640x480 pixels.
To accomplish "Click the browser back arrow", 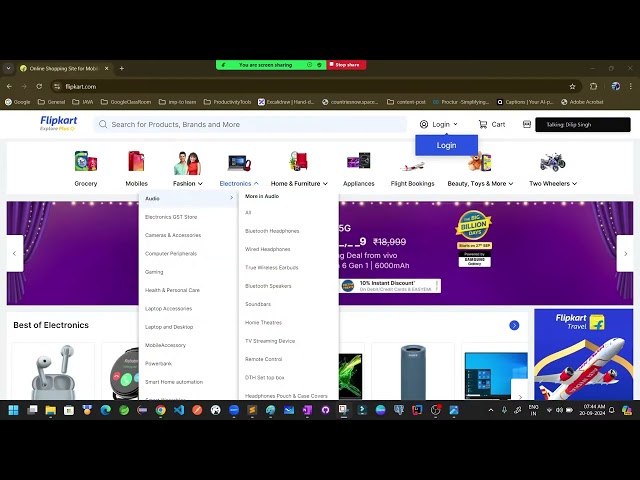I will tap(9, 87).
